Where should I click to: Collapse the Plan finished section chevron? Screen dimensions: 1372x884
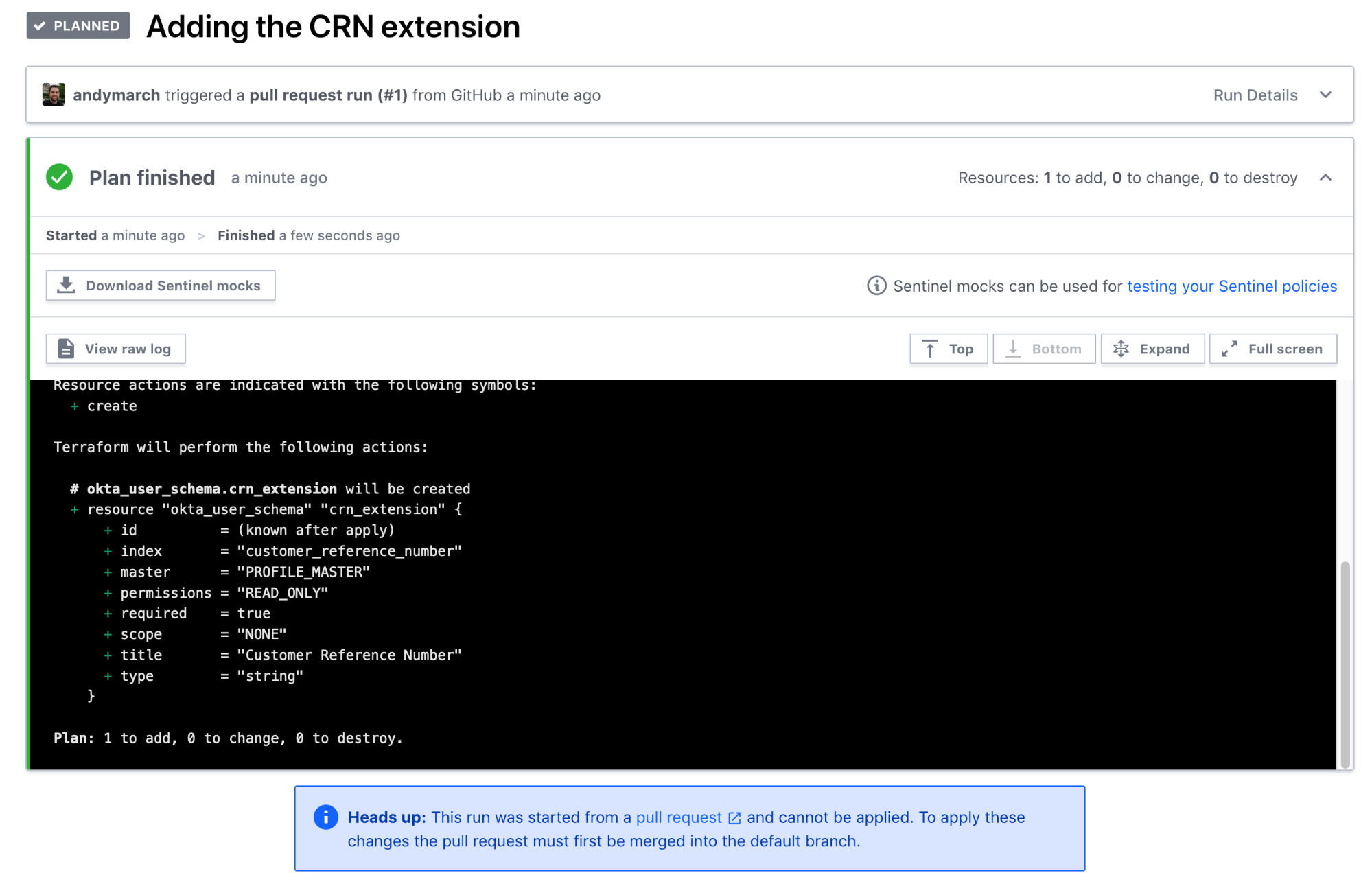click(1325, 178)
